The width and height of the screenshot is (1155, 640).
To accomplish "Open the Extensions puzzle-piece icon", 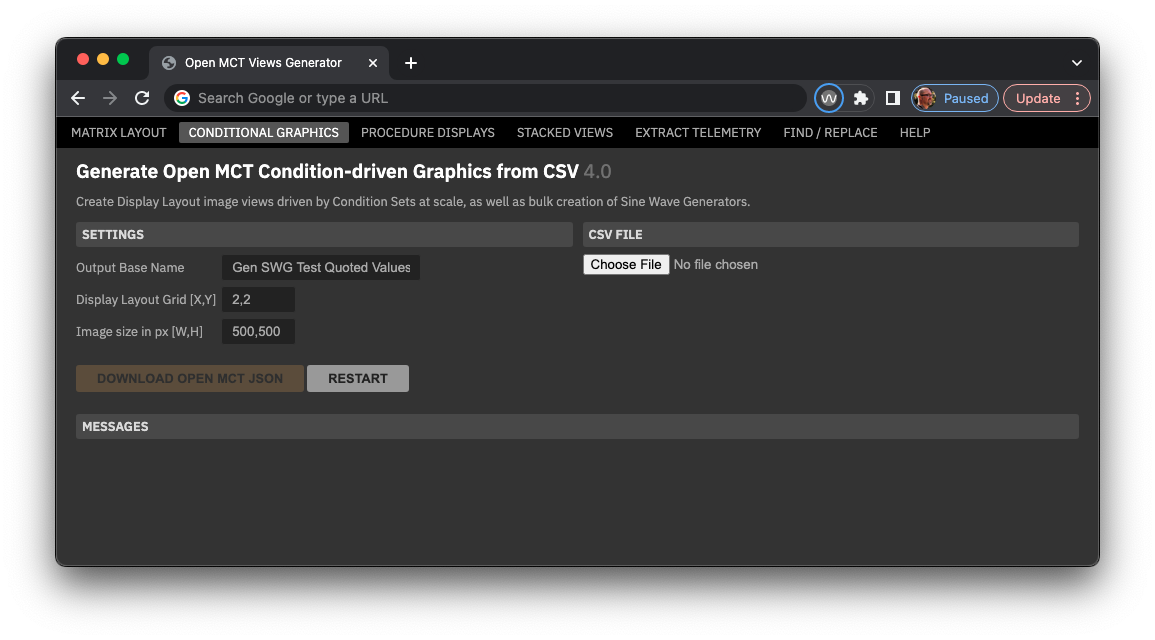I will click(860, 98).
